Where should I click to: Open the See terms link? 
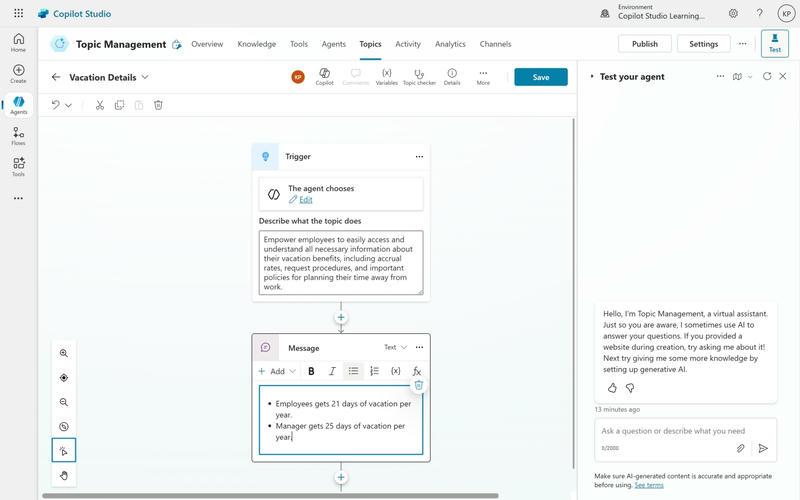click(649, 485)
